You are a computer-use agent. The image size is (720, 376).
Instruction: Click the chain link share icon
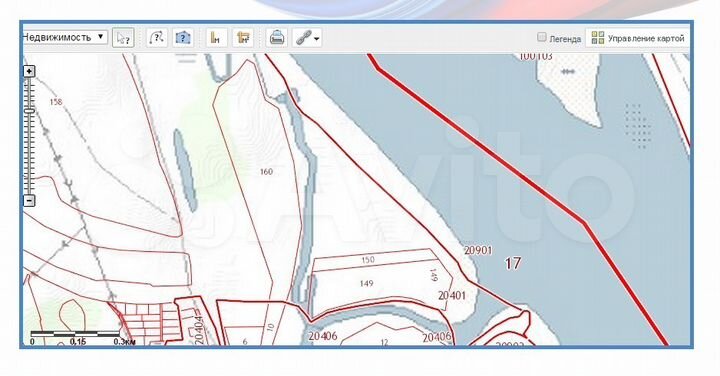(303, 38)
